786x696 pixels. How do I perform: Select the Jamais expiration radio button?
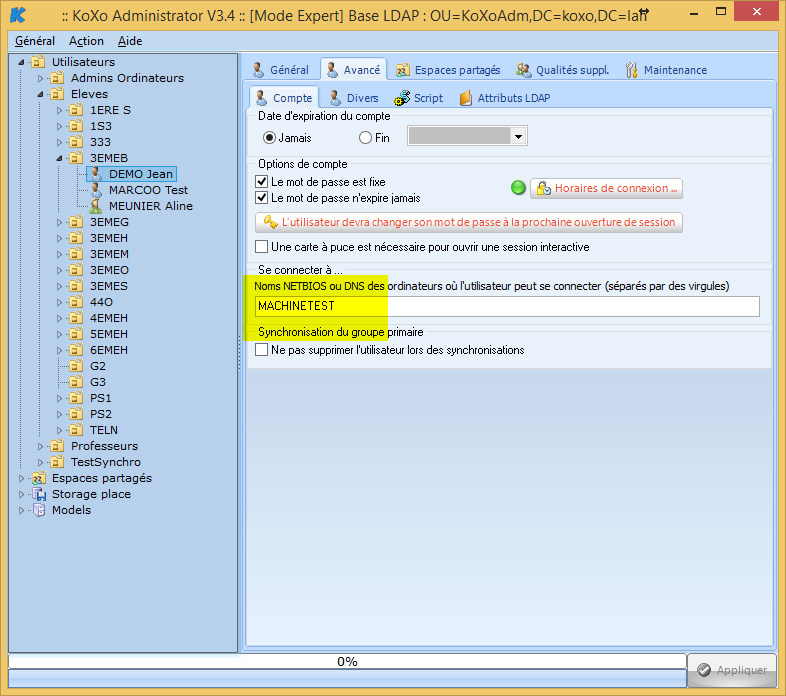[x=269, y=137]
